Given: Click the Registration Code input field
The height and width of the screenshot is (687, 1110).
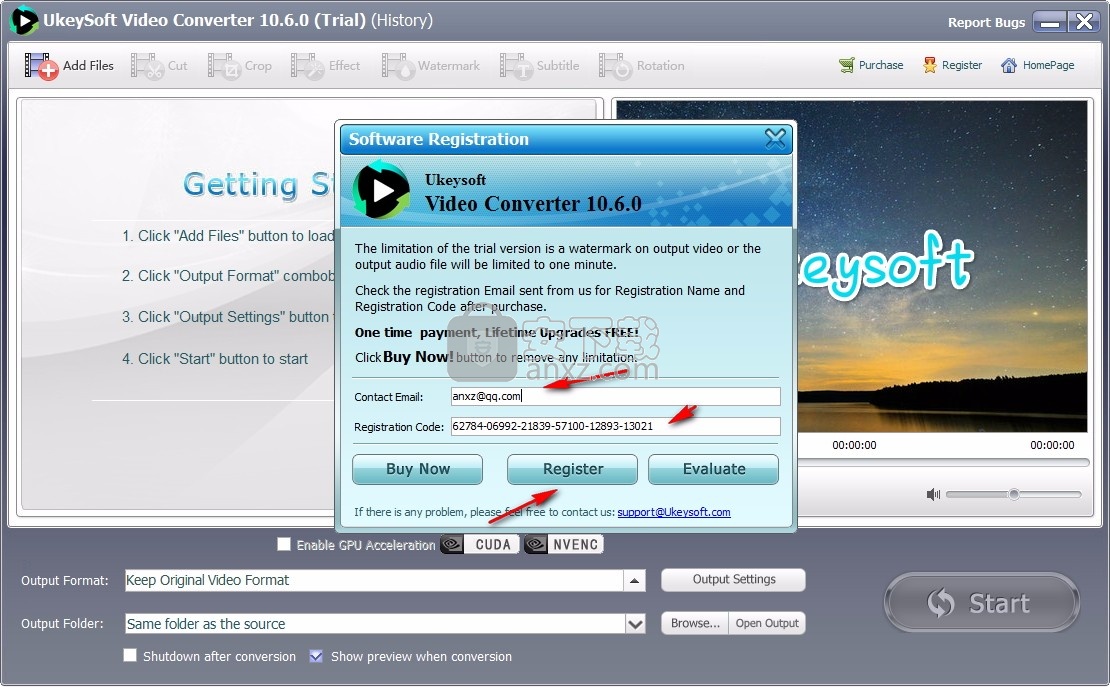Looking at the screenshot, I should [616, 426].
